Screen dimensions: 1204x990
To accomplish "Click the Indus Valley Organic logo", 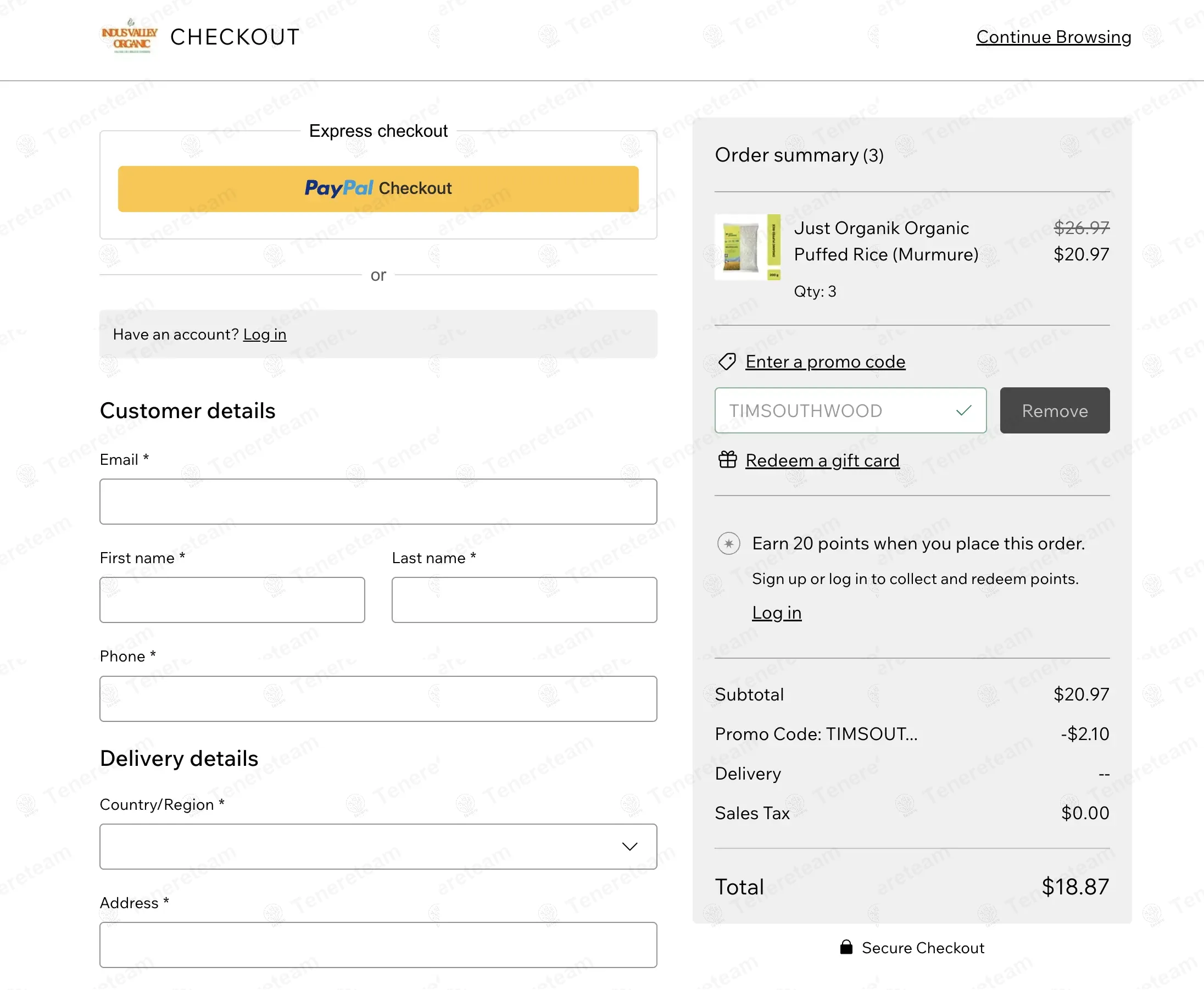I will point(130,37).
